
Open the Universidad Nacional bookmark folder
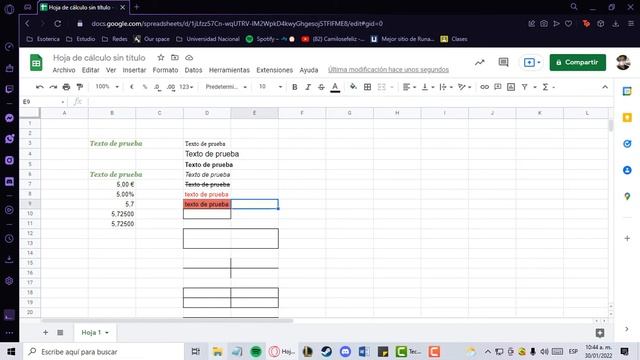pyautogui.click(x=208, y=39)
